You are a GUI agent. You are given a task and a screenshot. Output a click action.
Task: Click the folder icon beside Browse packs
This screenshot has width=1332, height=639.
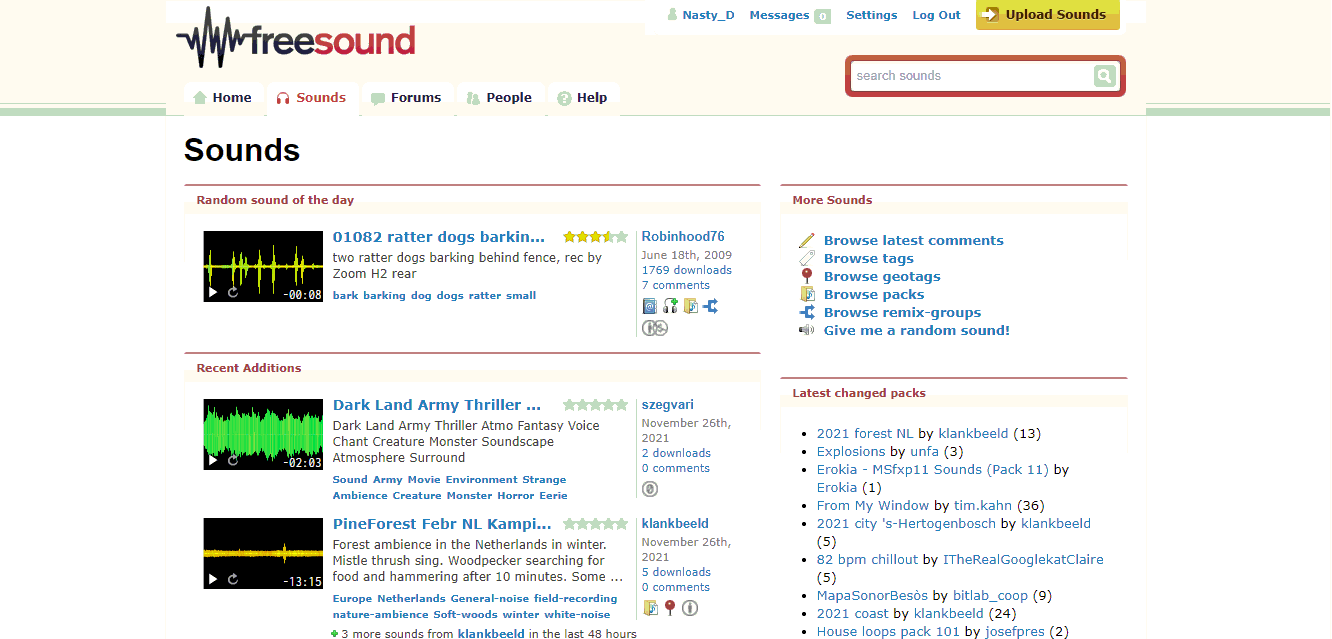807,295
